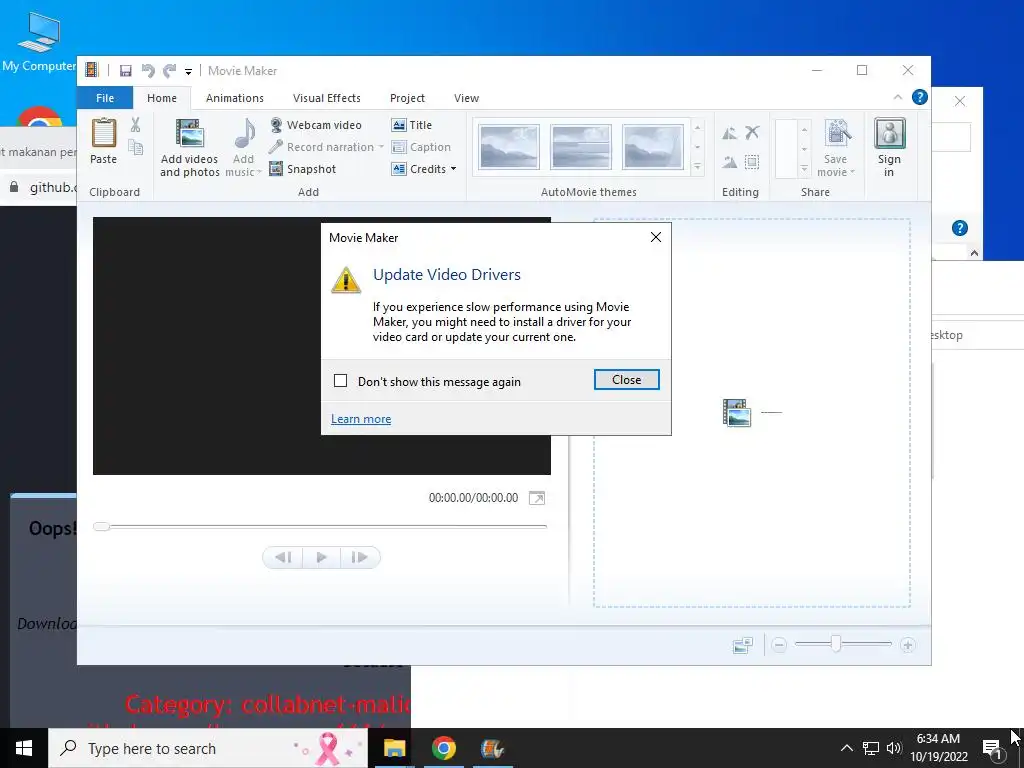1024x768 pixels.
Task: Zoom time scale out minus button
Action: pyautogui.click(x=778, y=645)
